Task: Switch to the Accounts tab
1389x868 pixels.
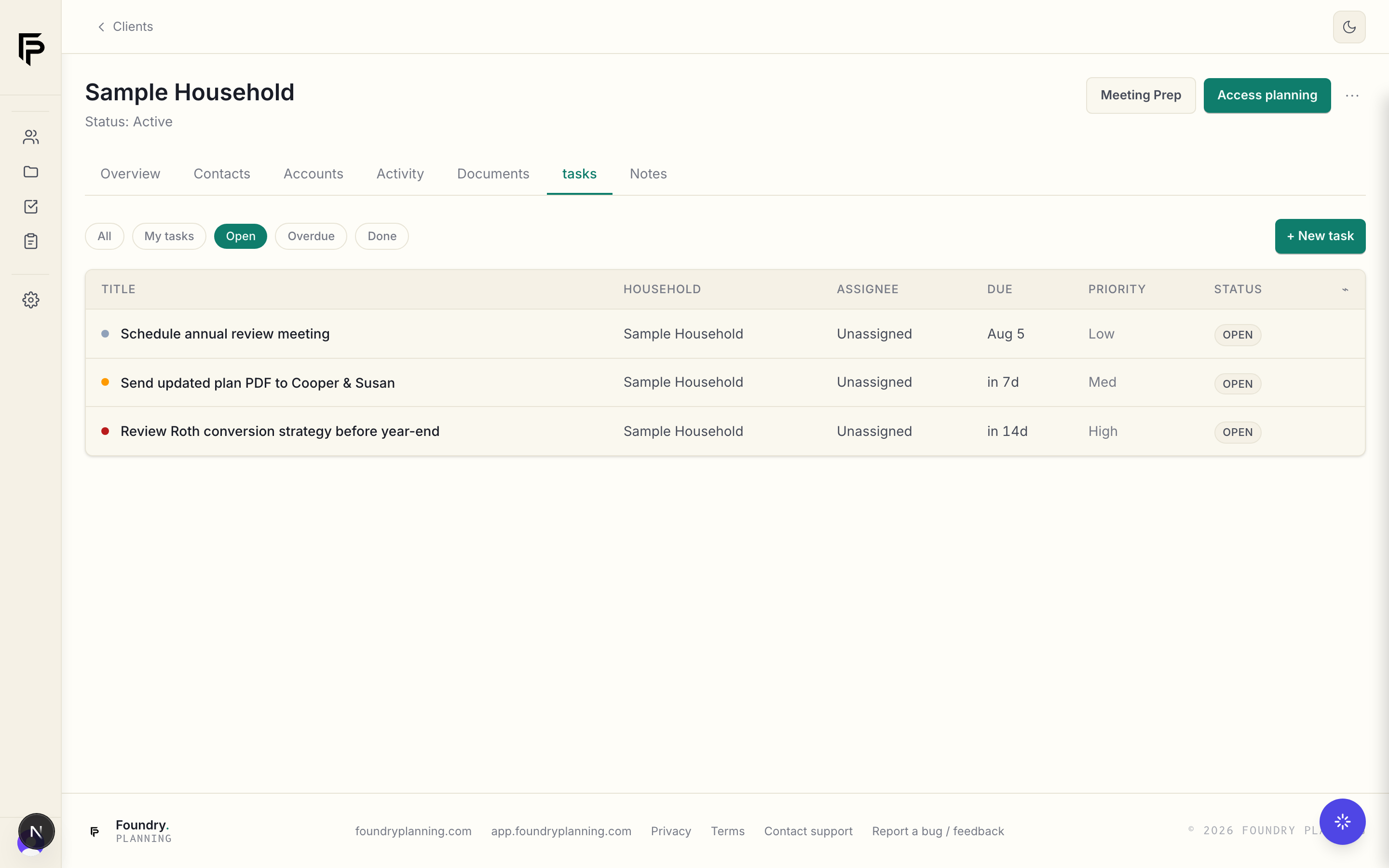Action: (313, 174)
